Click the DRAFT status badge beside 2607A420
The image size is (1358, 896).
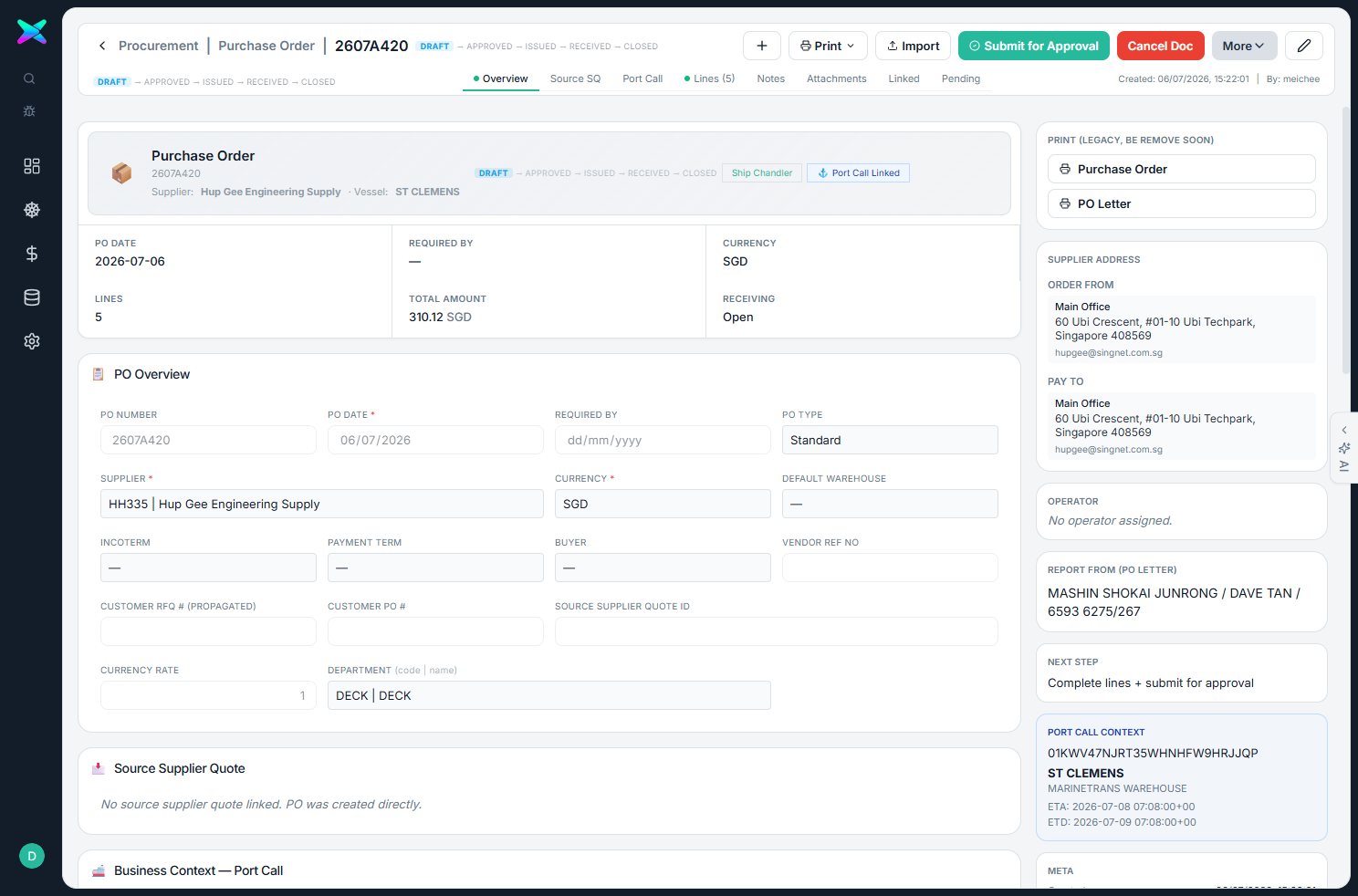pos(434,47)
